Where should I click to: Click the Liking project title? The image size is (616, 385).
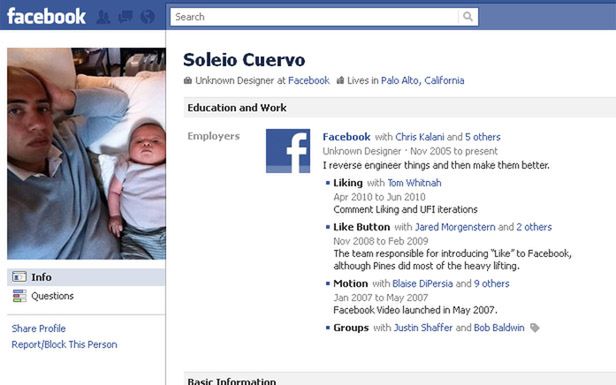348,183
